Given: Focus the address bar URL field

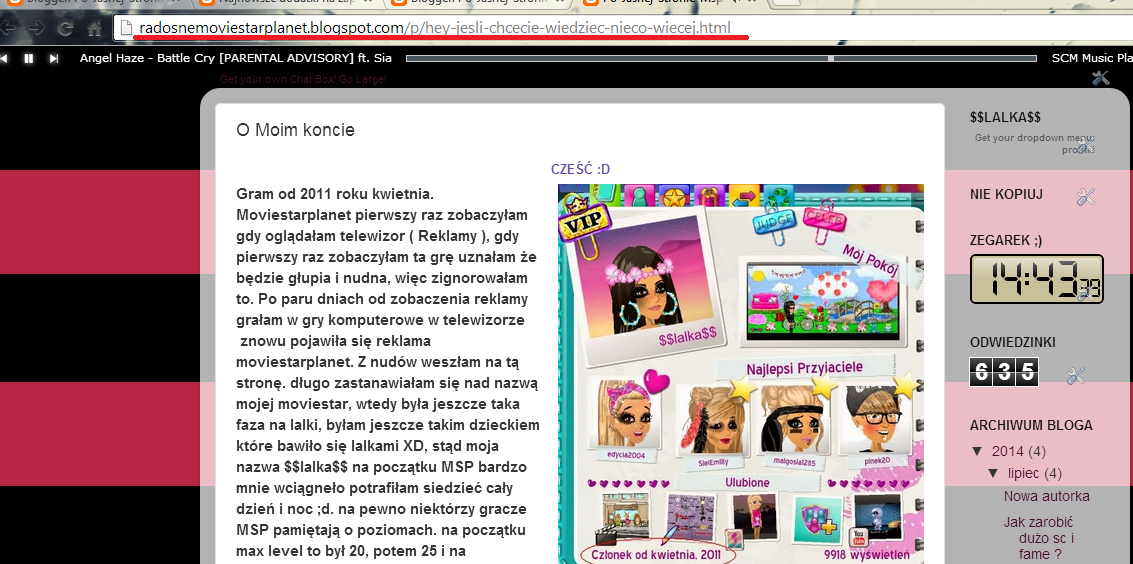Looking at the screenshot, I should [x=621, y=29].
